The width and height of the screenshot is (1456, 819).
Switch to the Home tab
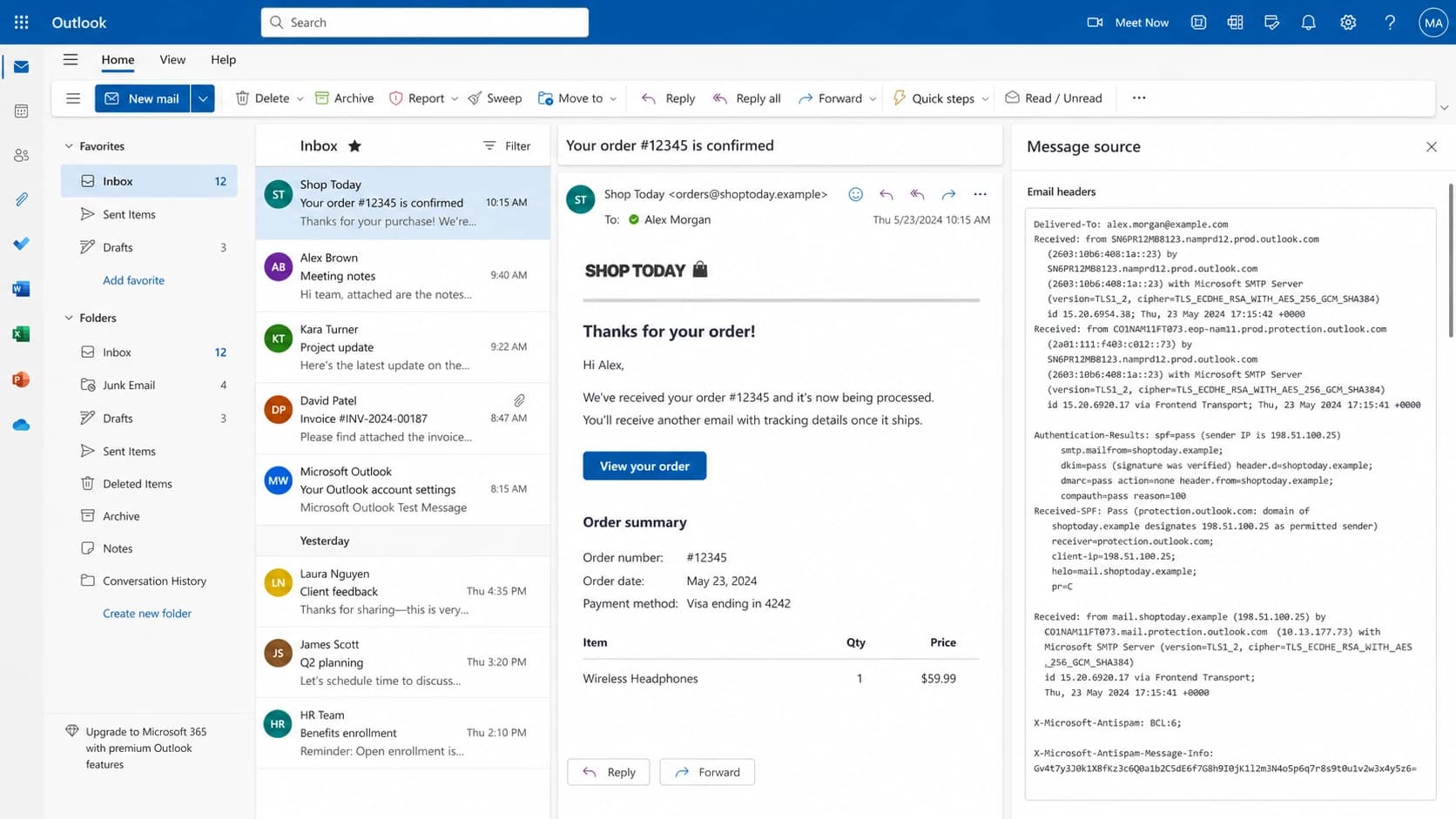118,60
